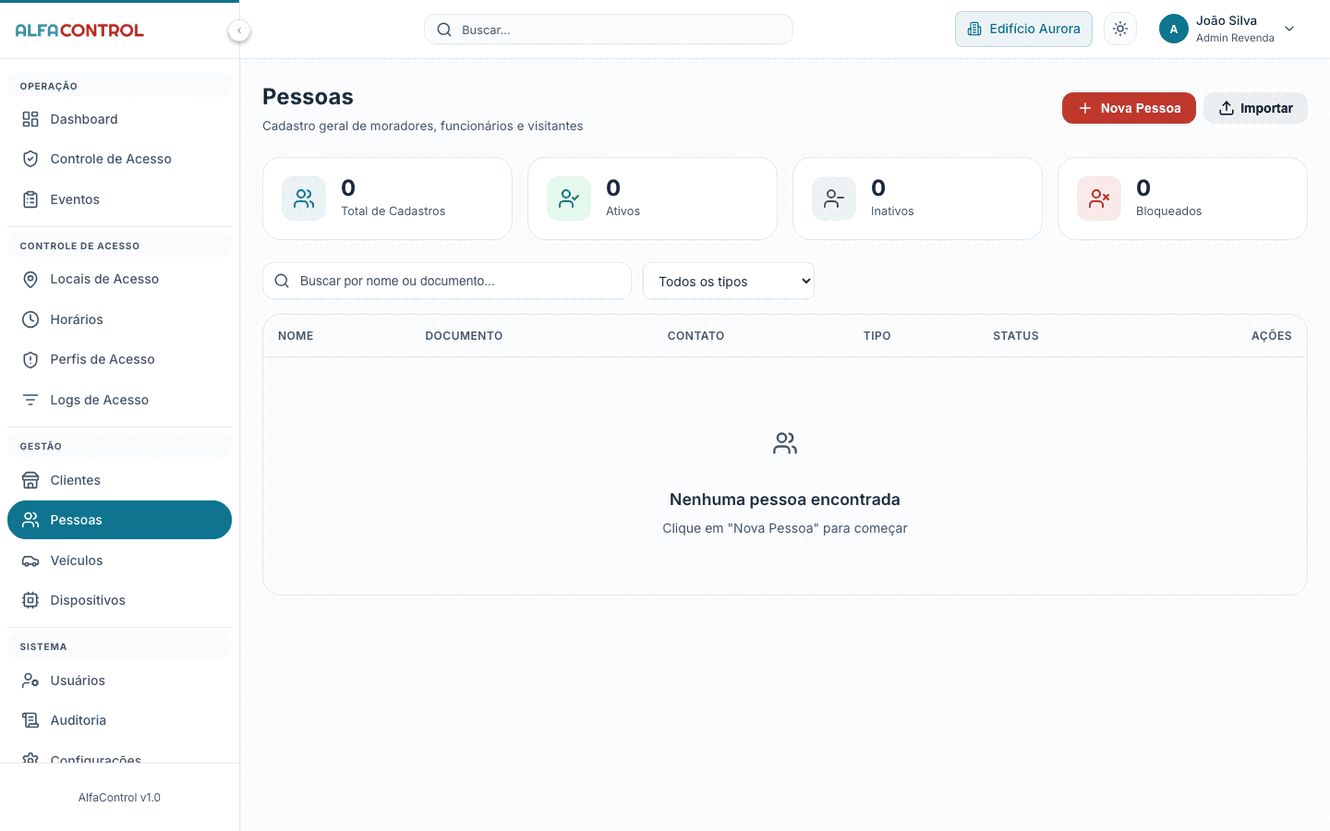
Task: Click the map pin icon for Locais de Acesso
Action: tap(31, 279)
